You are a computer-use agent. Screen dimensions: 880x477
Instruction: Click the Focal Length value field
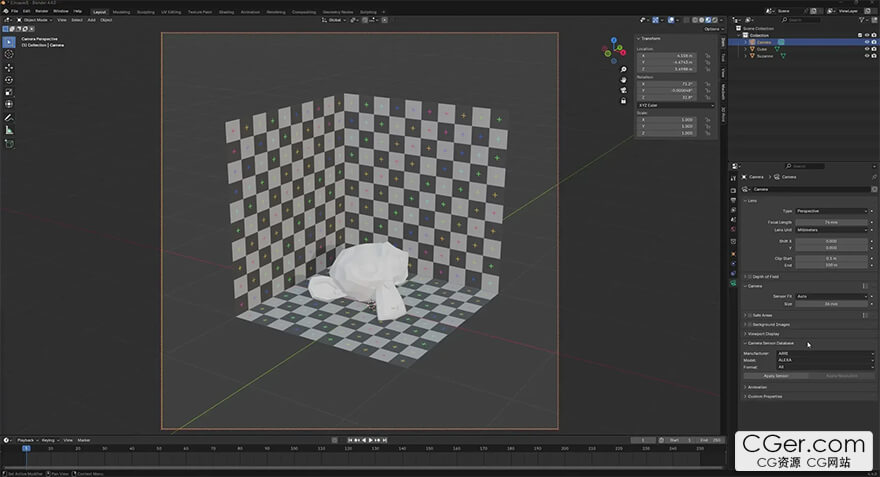pos(832,221)
